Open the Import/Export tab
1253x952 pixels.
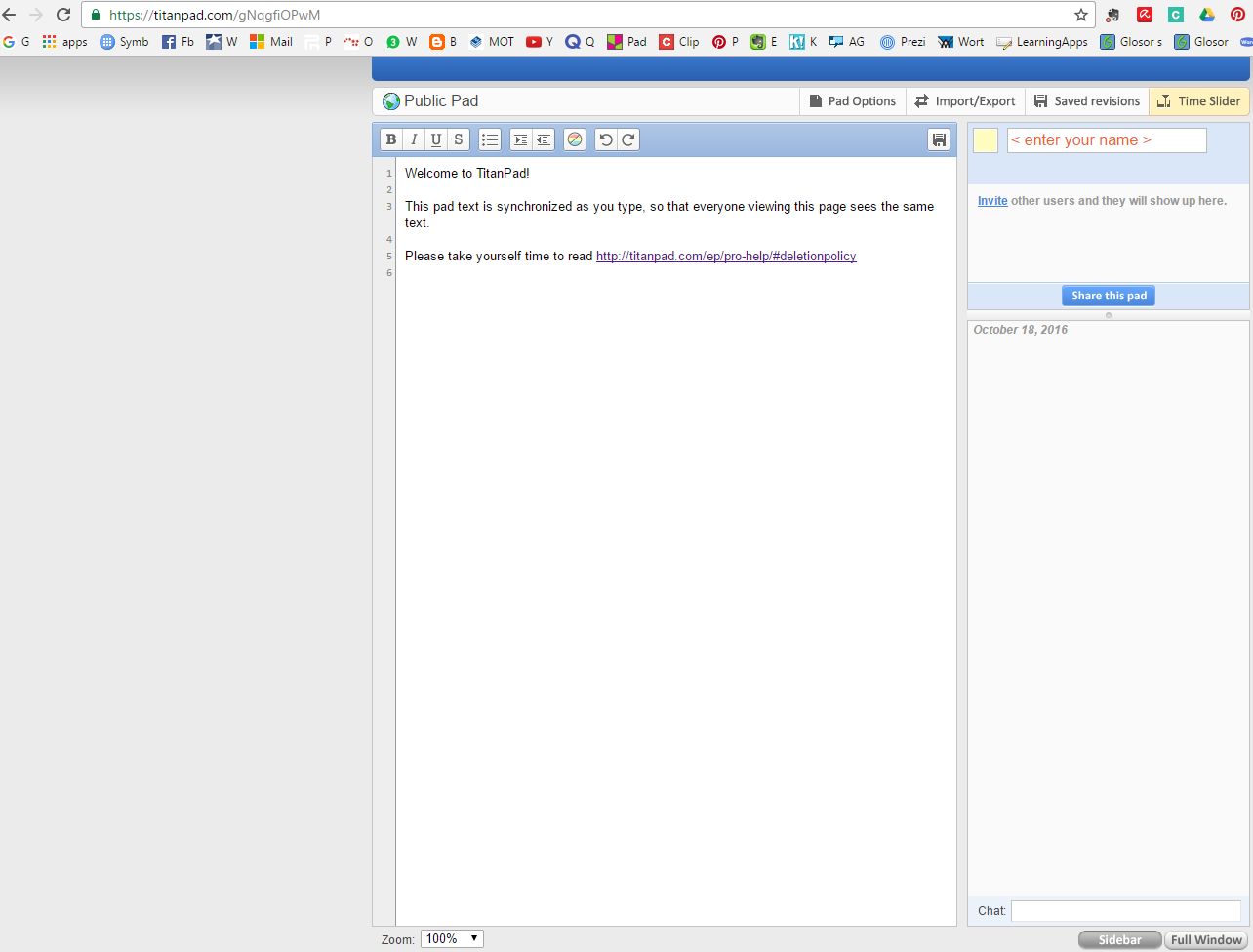[x=965, y=101]
